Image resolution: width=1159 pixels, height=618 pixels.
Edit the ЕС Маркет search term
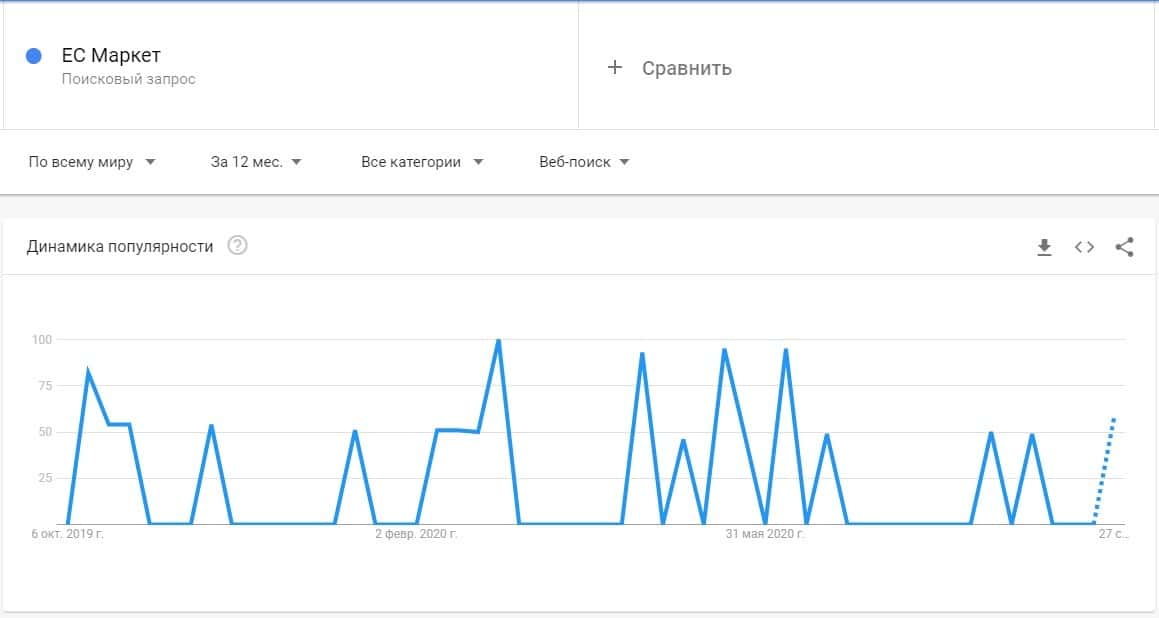point(111,56)
